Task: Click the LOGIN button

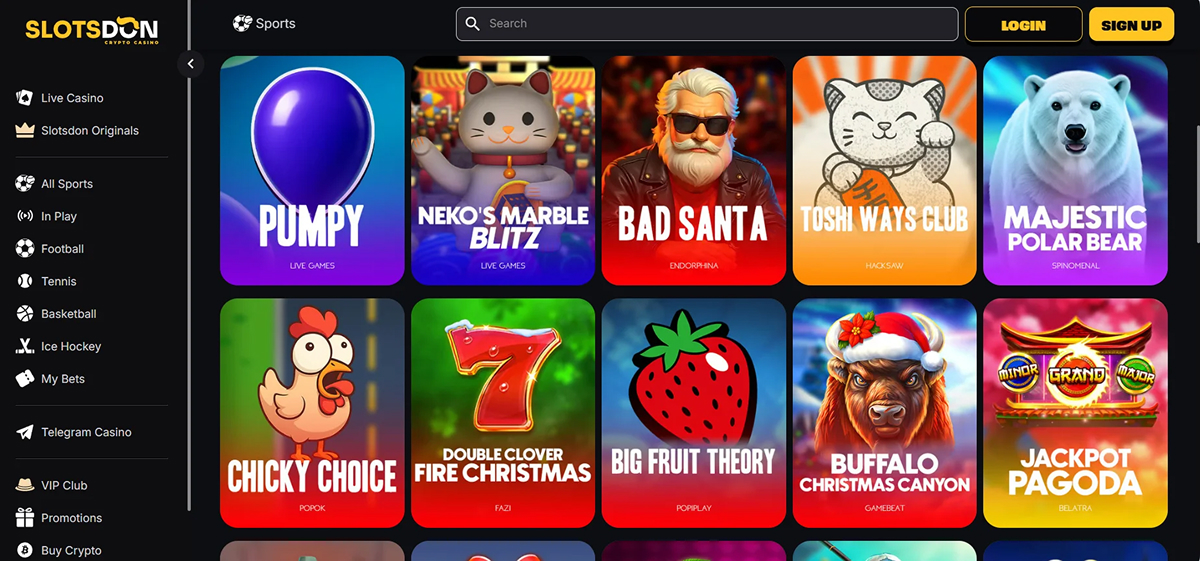Action: point(1023,24)
